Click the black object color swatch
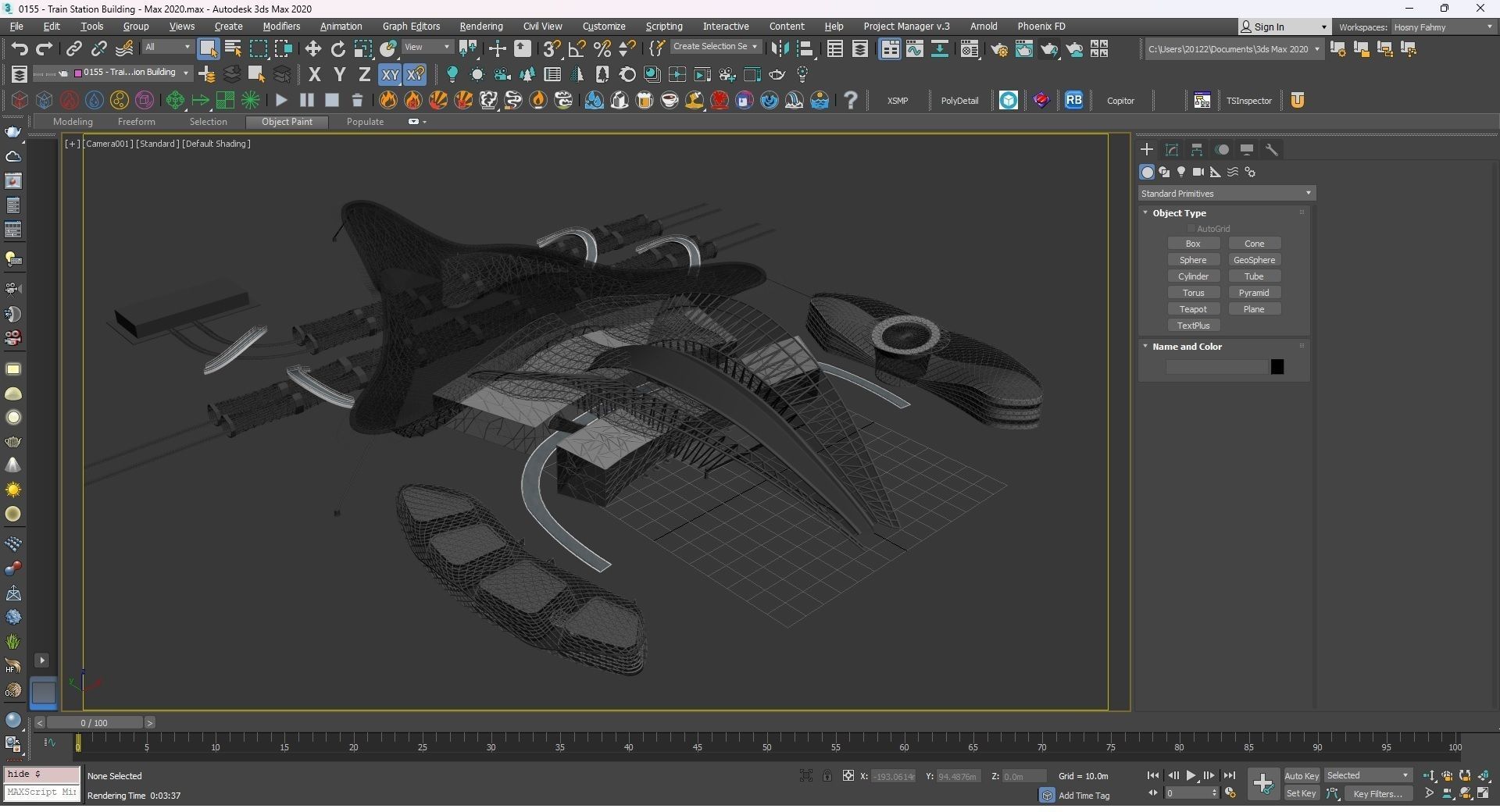The height and width of the screenshot is (812, 1500). pos(1277,367)
